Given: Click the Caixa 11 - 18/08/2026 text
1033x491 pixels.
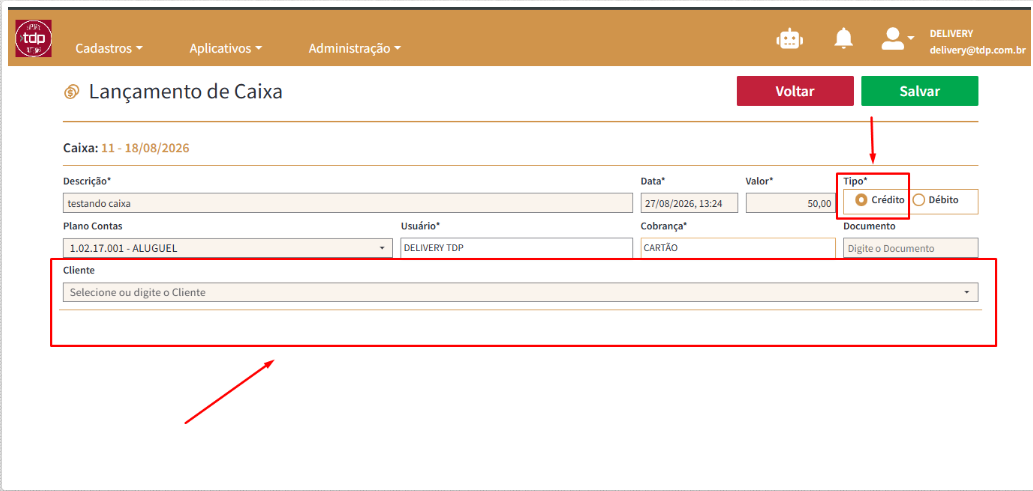Looking at the screenshot, I should coord(126,148).
